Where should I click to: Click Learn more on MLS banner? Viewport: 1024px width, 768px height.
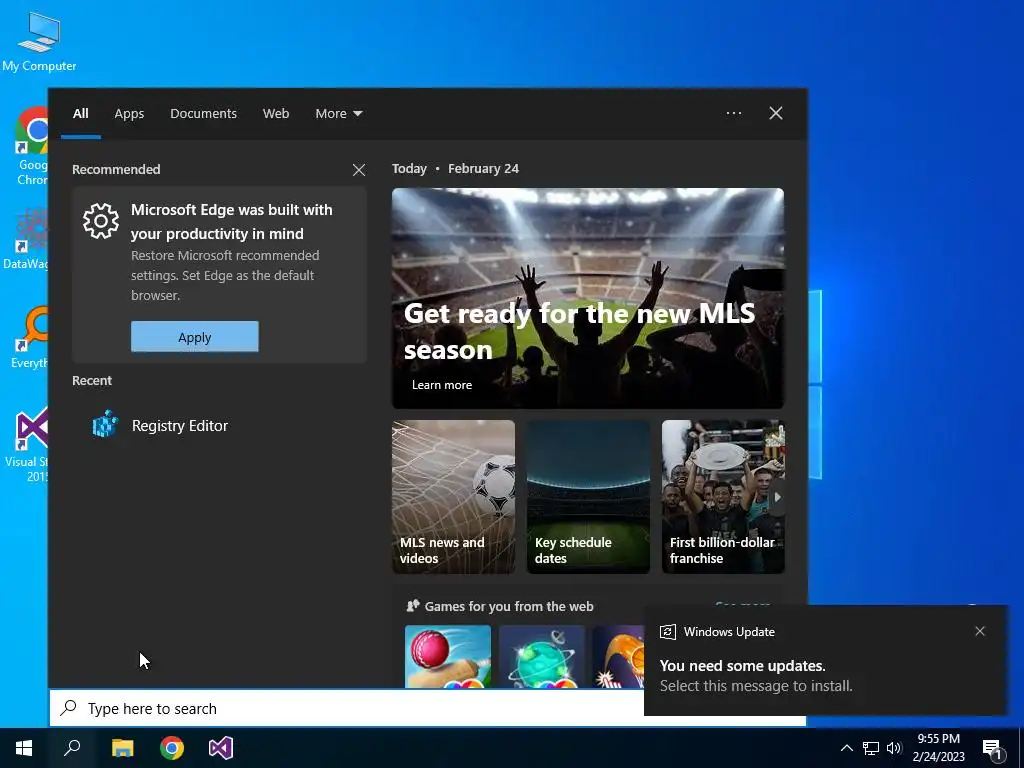coord(441,385)
